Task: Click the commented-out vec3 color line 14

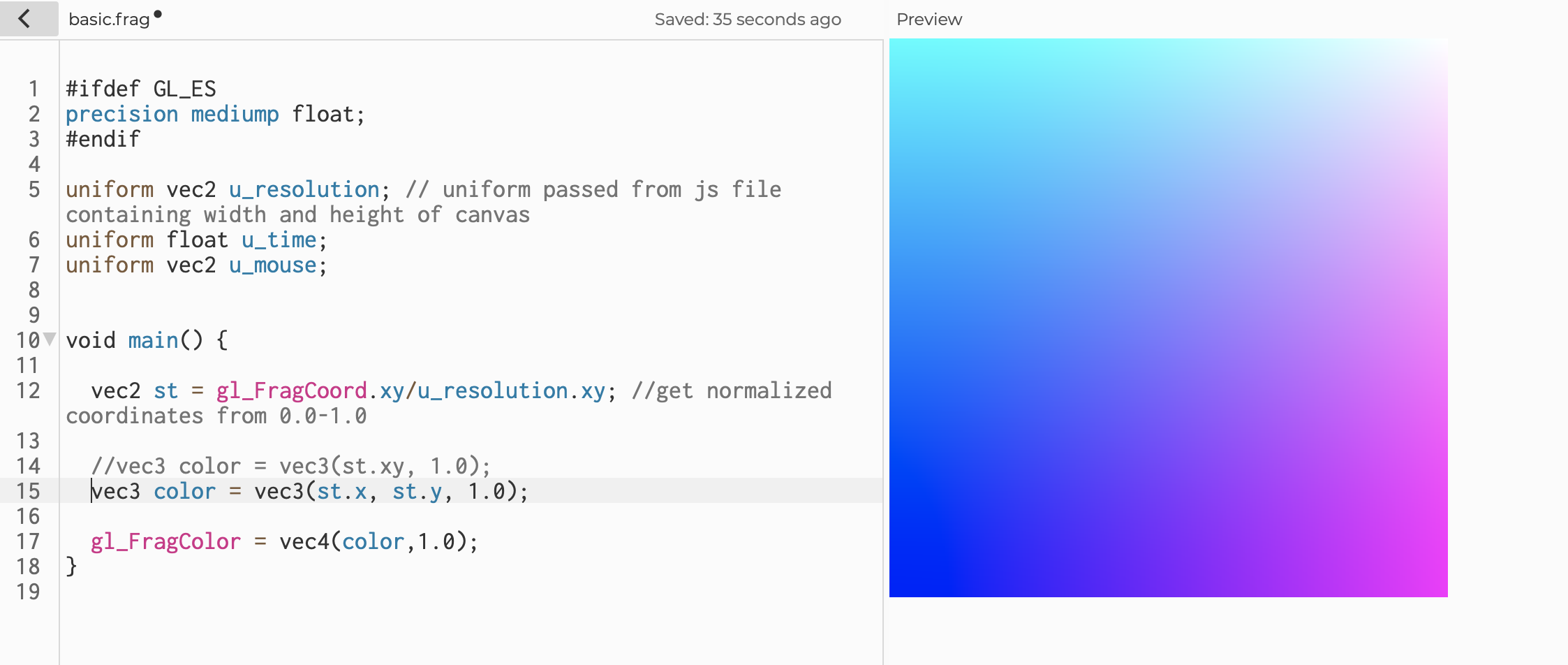Action: point(290,466)
